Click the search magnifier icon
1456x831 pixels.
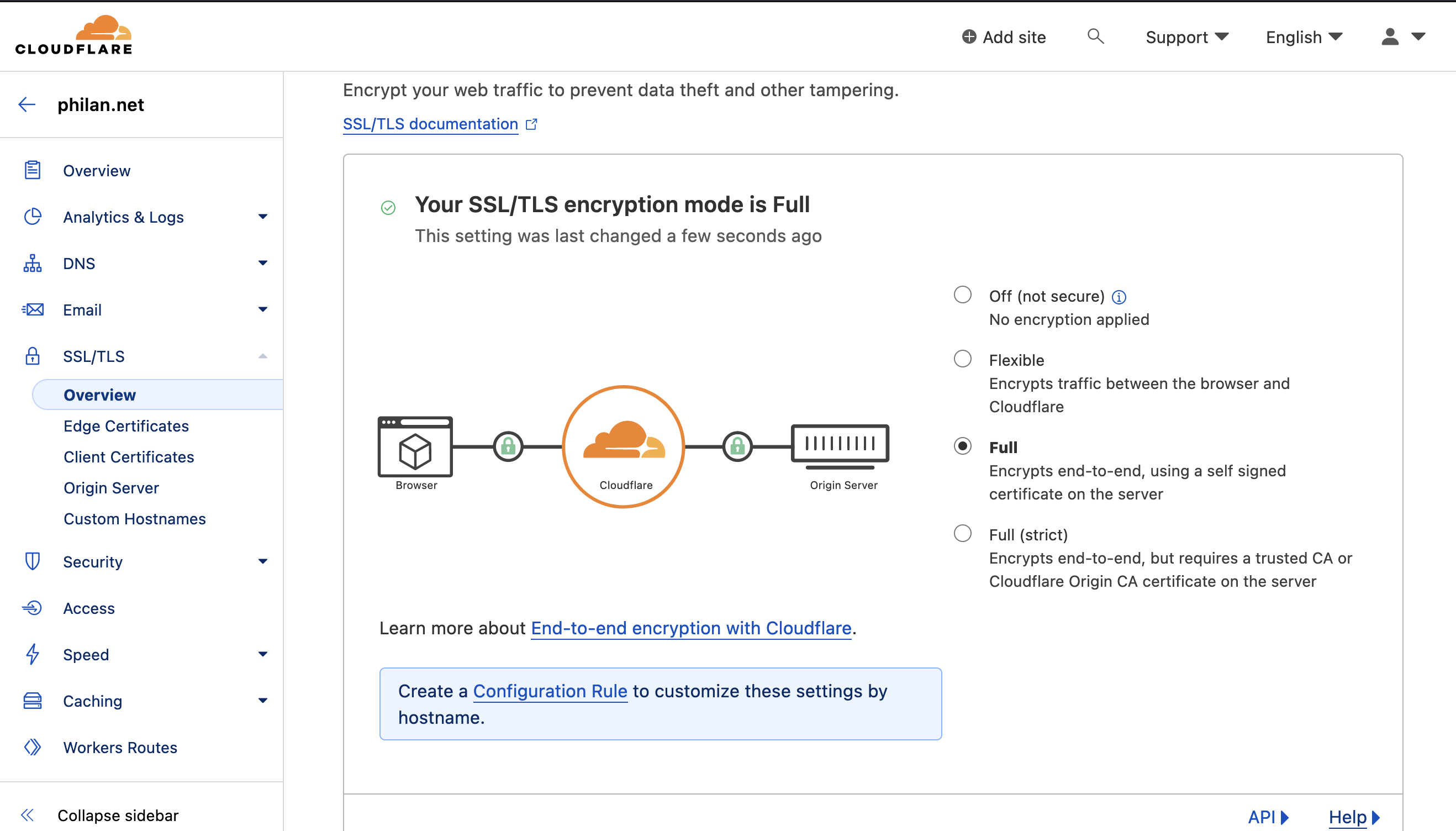coord(1095,36)
